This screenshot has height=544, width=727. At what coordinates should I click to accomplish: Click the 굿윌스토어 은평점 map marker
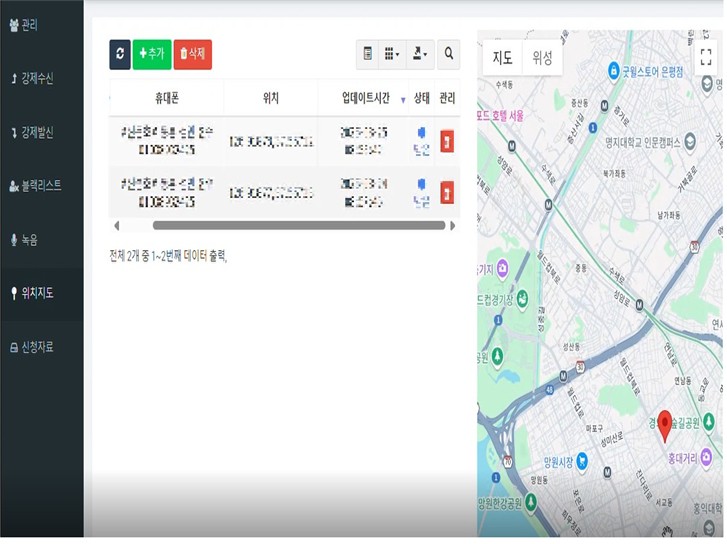click(614, 71)
